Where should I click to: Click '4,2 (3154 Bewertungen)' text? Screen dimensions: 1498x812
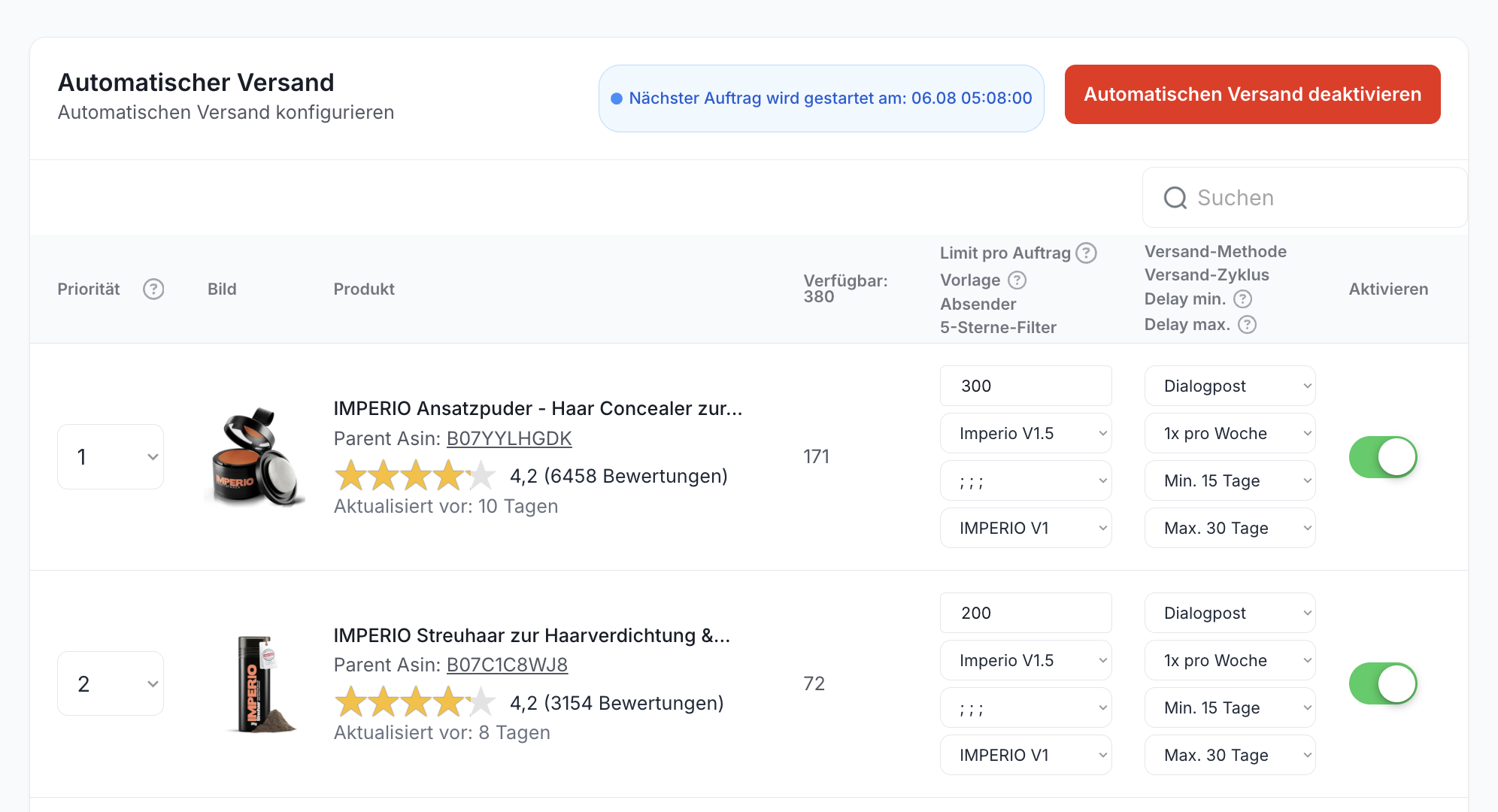[x=617, y=703]
